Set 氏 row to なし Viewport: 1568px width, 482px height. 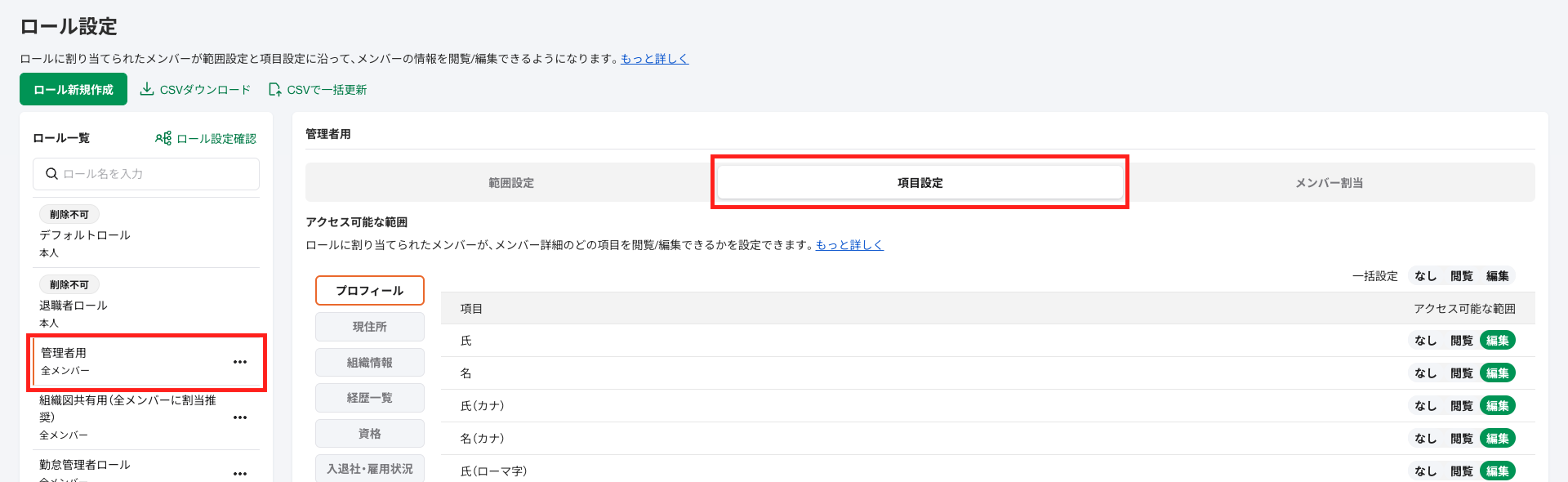pyautogui.click(x=1426, y=341)
